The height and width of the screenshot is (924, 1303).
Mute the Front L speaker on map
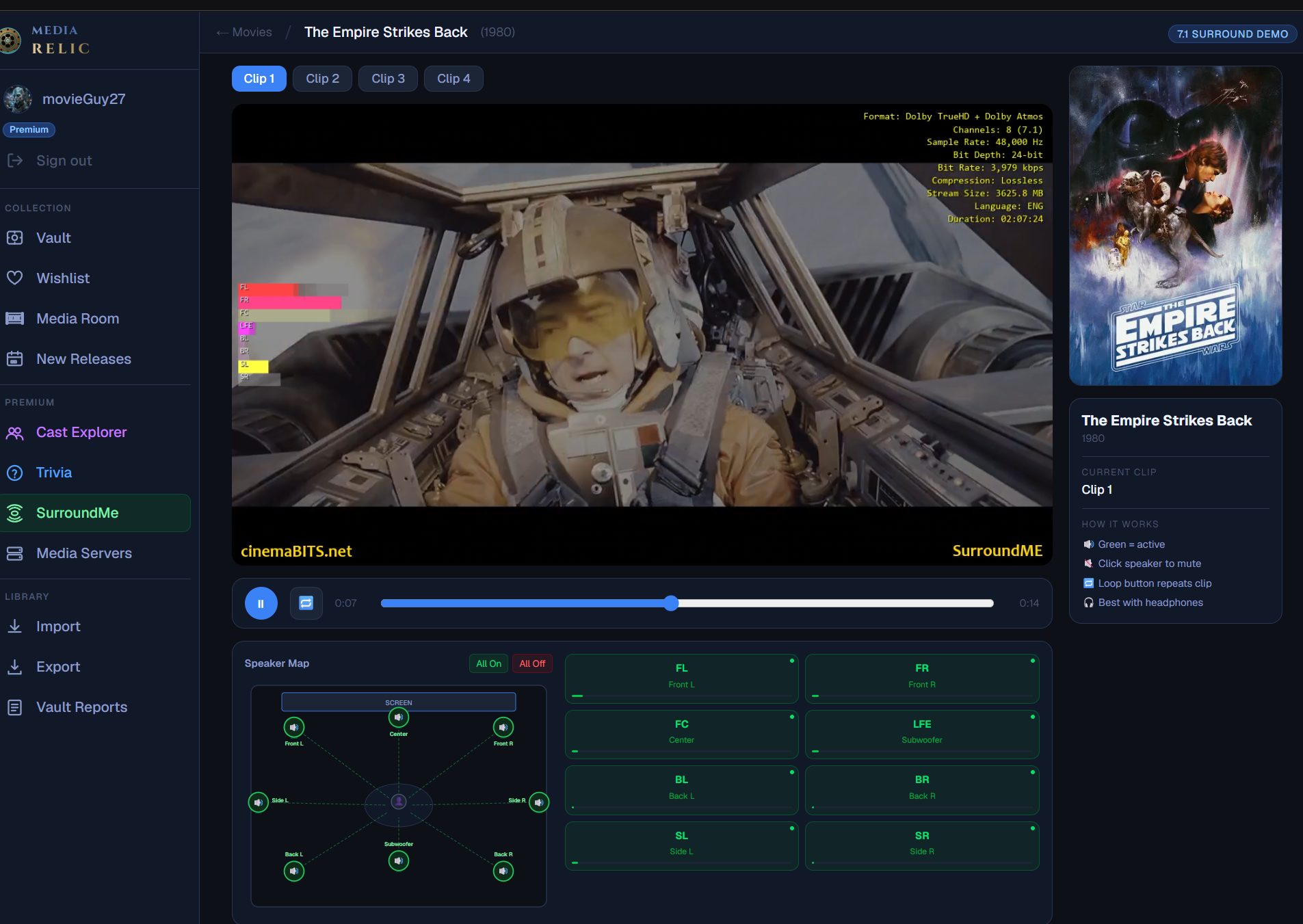point(294,727)
